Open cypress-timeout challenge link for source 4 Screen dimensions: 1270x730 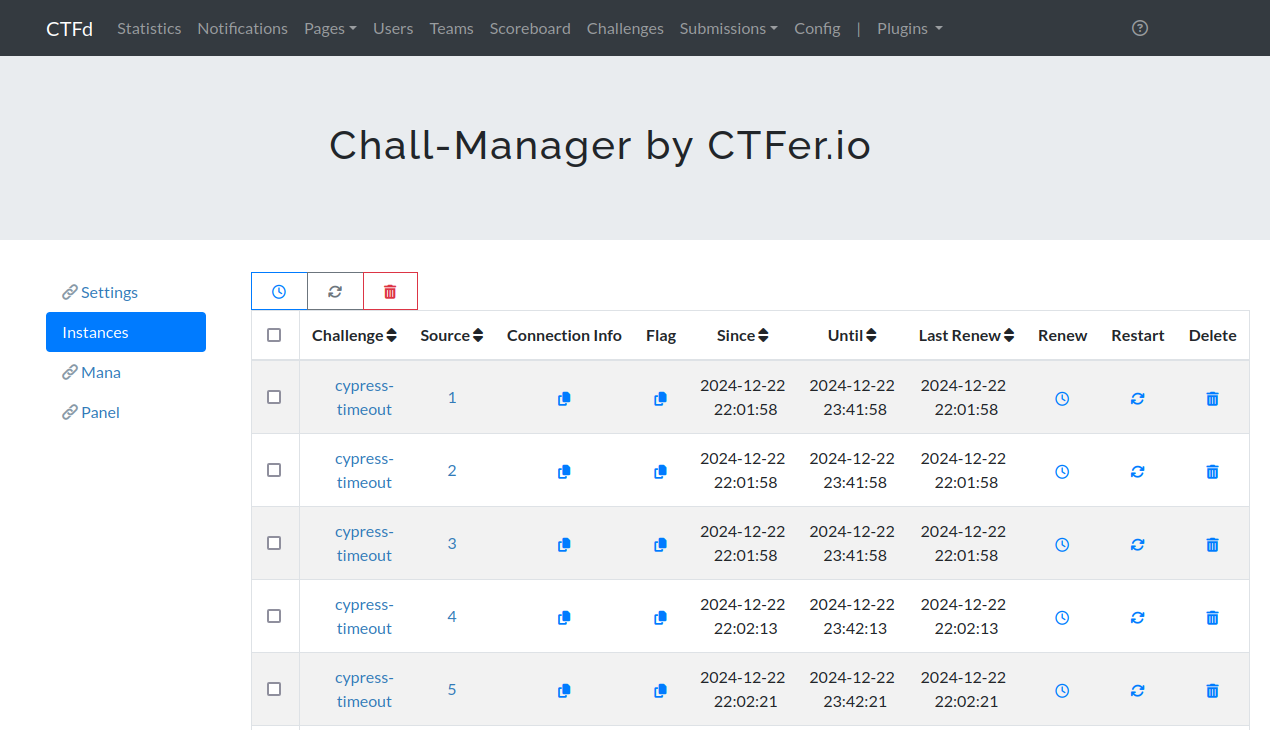point(364,616)
